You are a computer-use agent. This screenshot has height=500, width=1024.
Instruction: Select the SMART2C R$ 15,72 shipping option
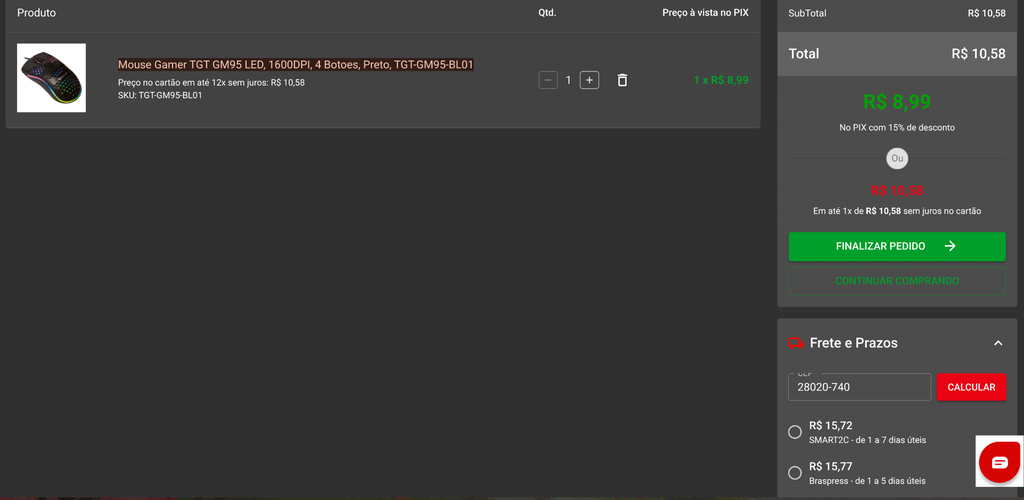pyautogui.click(x=795, y=432)
